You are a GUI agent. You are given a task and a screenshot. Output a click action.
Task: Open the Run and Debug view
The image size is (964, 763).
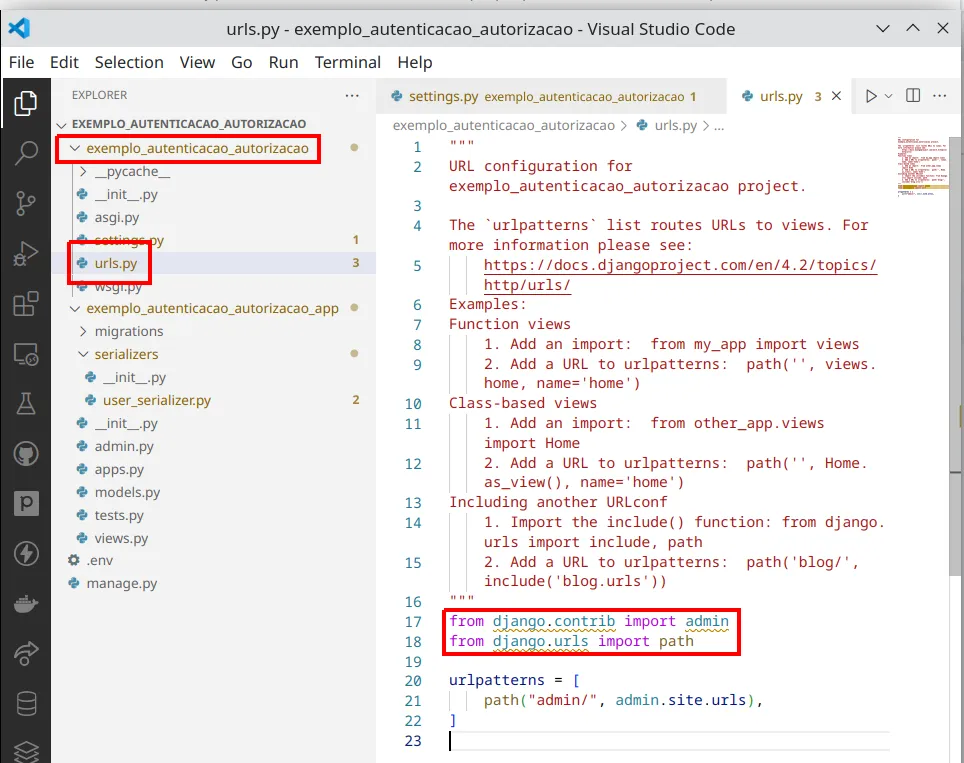(25, 253)
